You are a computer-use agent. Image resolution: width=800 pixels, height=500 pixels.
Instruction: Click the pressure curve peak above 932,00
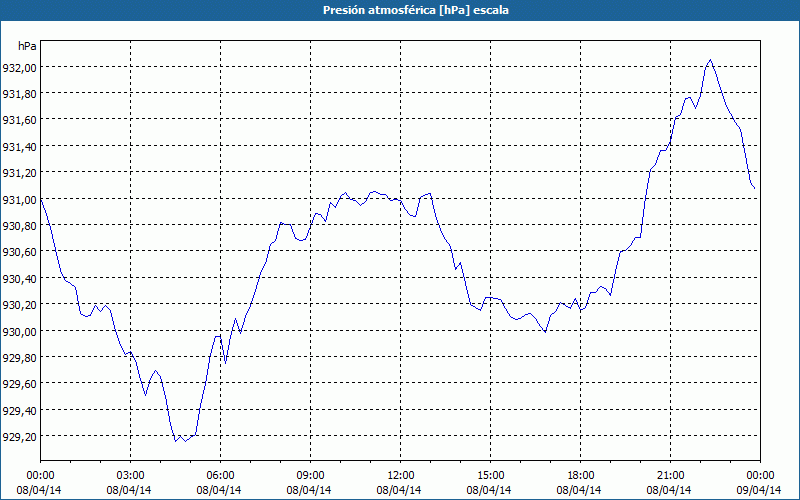710,60
